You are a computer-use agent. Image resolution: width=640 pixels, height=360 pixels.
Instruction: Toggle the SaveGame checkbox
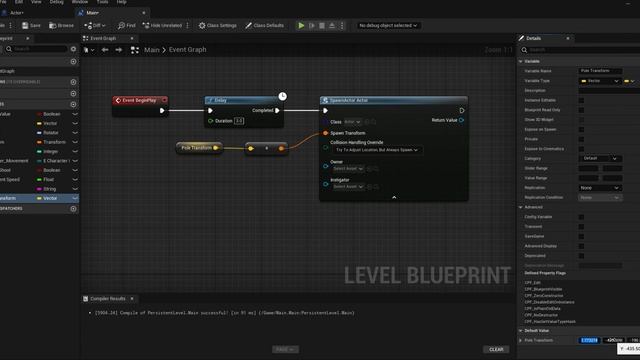(x=581, y=236)
